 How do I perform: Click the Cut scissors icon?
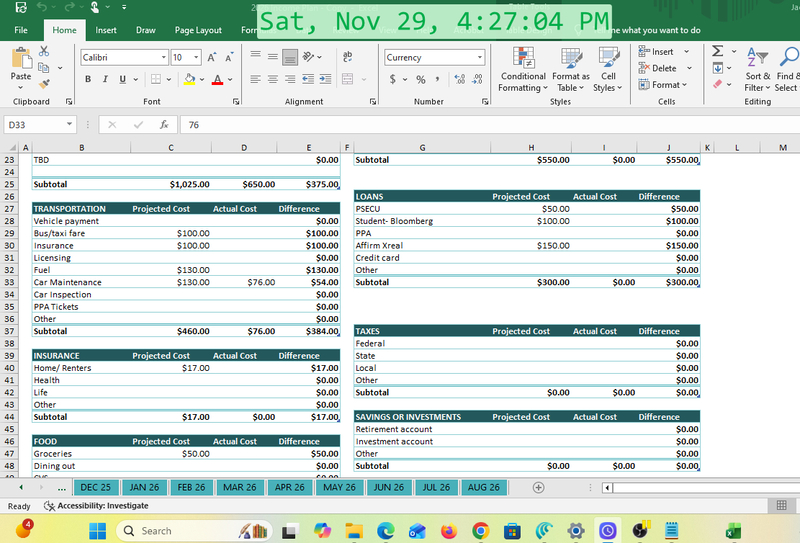[x=44, y=51]
